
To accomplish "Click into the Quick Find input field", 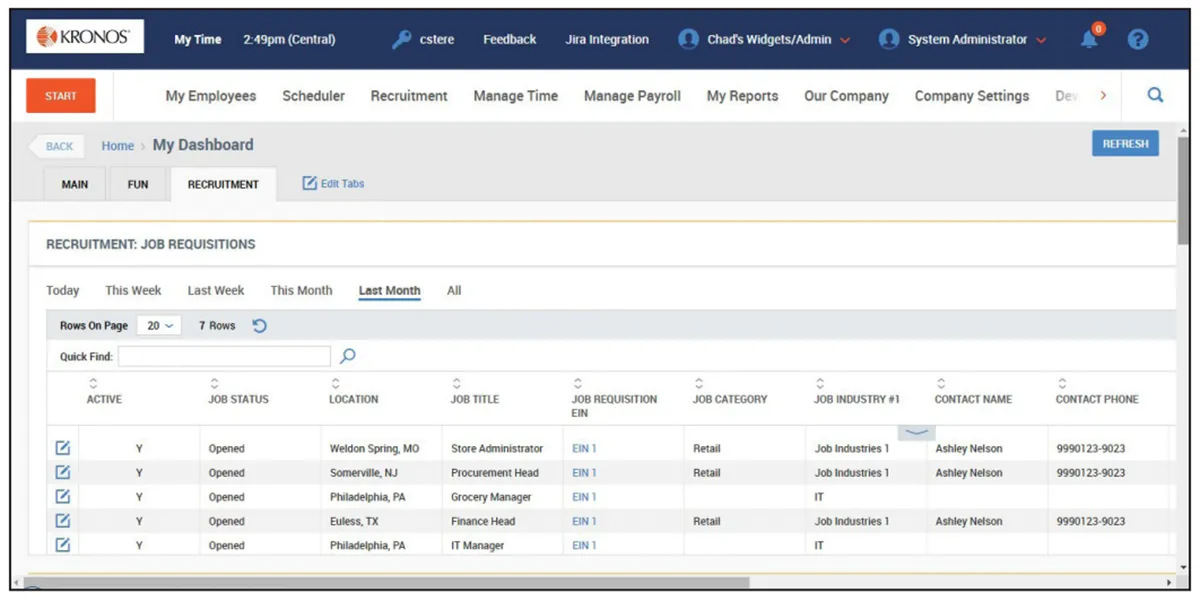I will [x=224, y=356].
